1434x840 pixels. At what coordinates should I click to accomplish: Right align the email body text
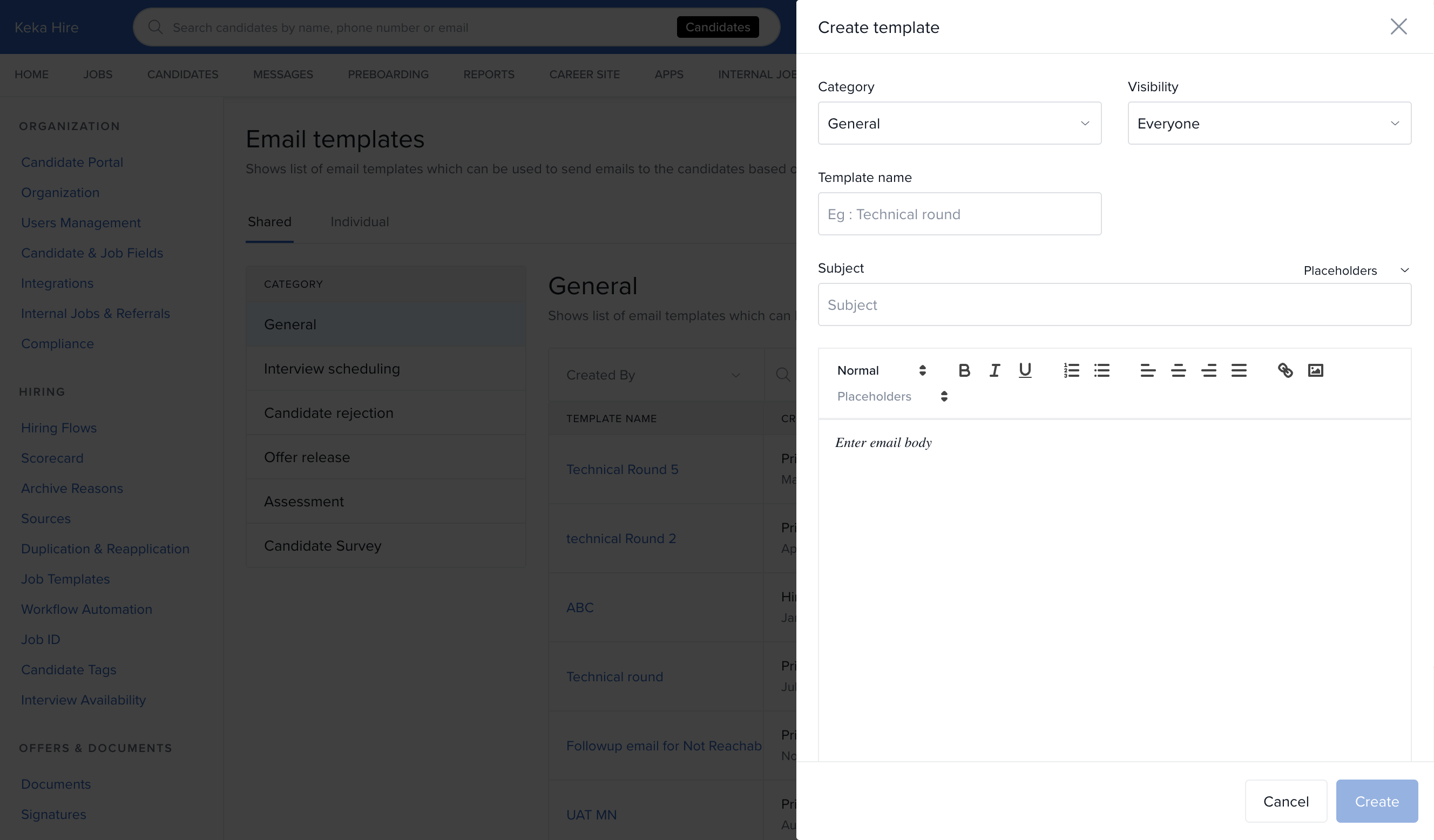click(x=1209, y=370)
